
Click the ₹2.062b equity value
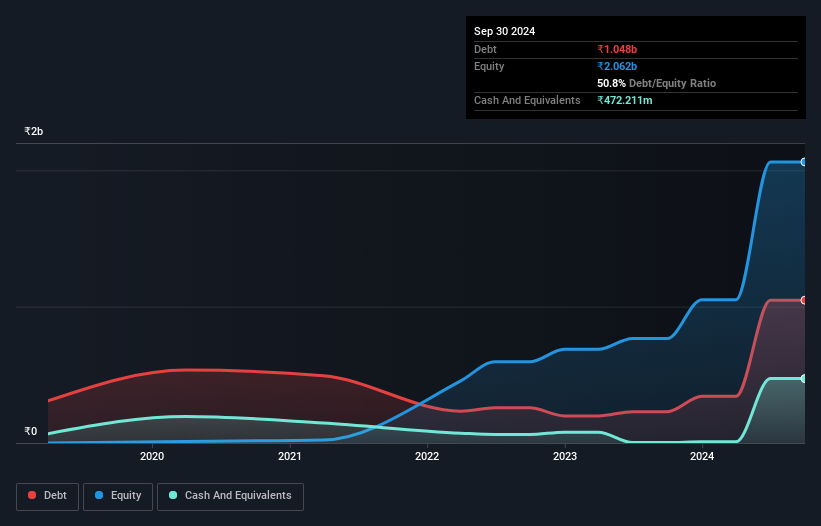(x=617, y=66)
